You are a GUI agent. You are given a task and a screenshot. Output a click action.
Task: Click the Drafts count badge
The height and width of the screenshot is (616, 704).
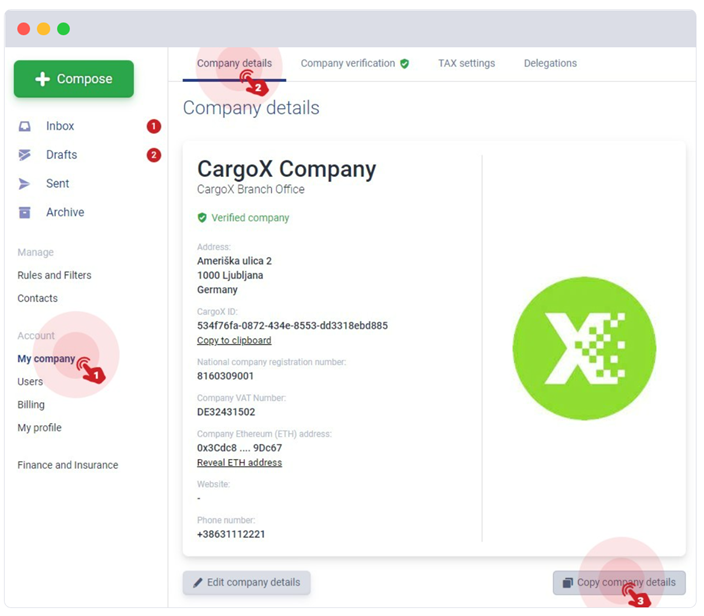(x=154, y=155)
